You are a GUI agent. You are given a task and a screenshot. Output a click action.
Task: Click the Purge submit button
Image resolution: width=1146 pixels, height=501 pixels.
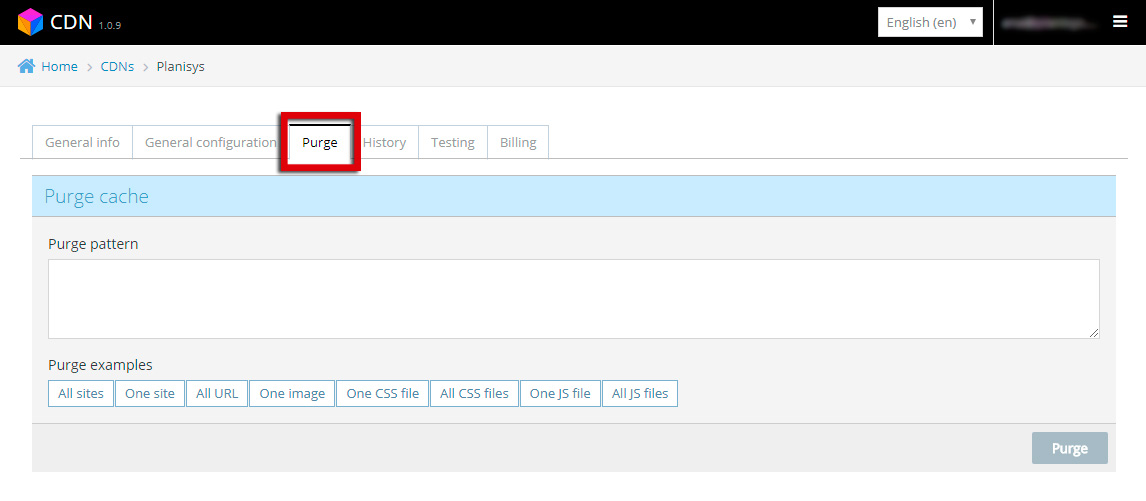(x=1070, y=448)
